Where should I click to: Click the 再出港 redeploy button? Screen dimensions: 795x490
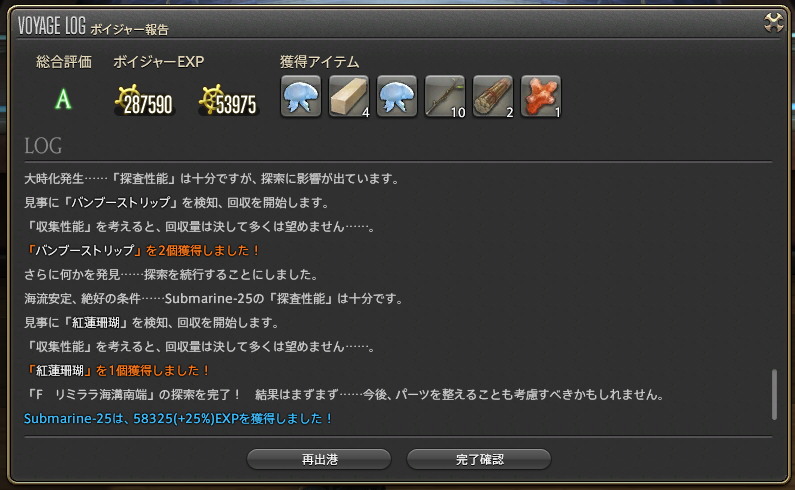pos(319,460)
